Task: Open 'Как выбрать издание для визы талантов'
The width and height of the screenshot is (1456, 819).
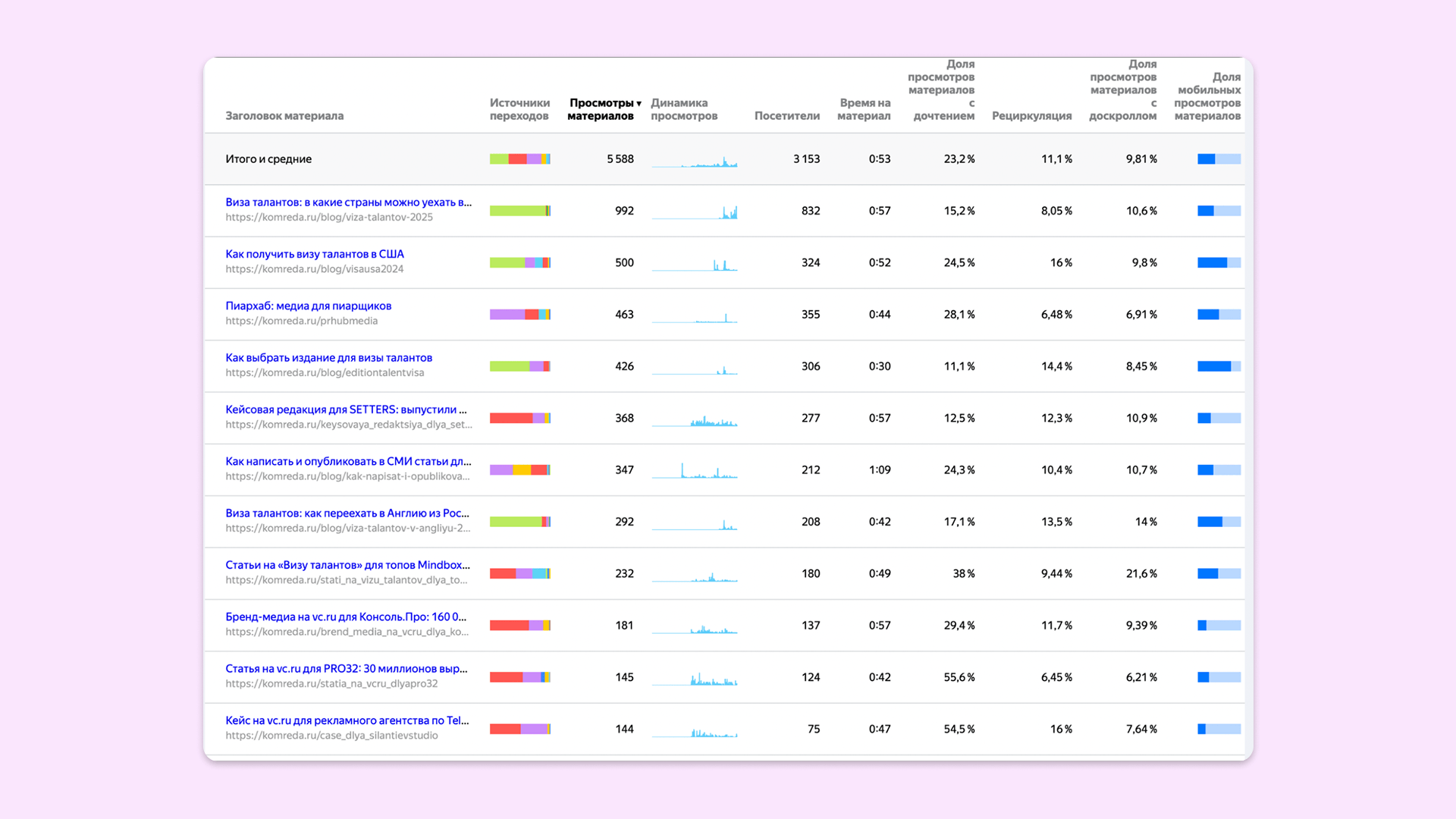Action: click(x=328, y=358)
